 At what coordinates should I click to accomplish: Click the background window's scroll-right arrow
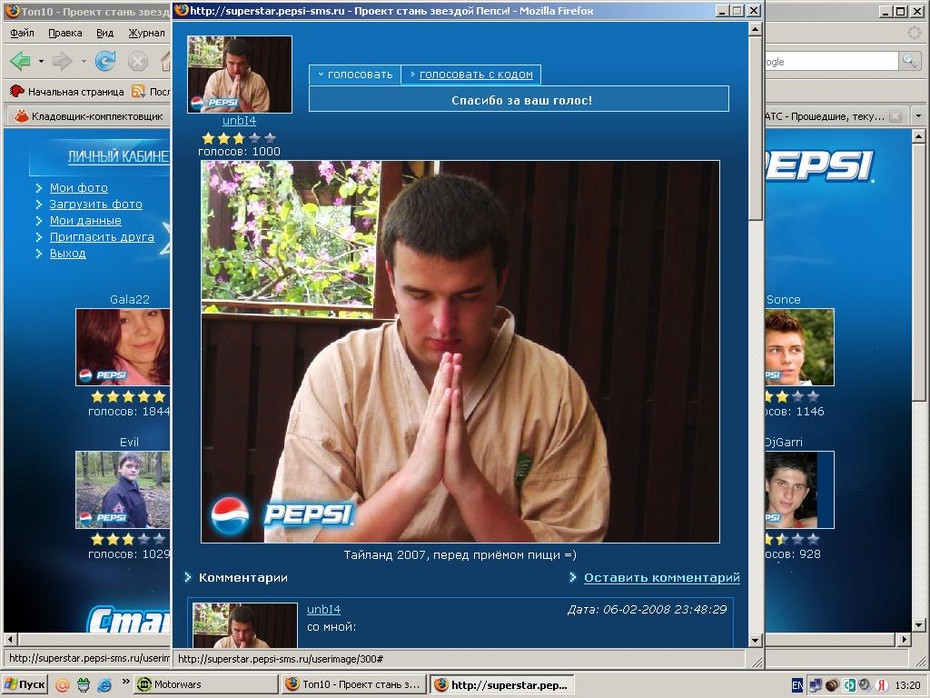point(903,640)
